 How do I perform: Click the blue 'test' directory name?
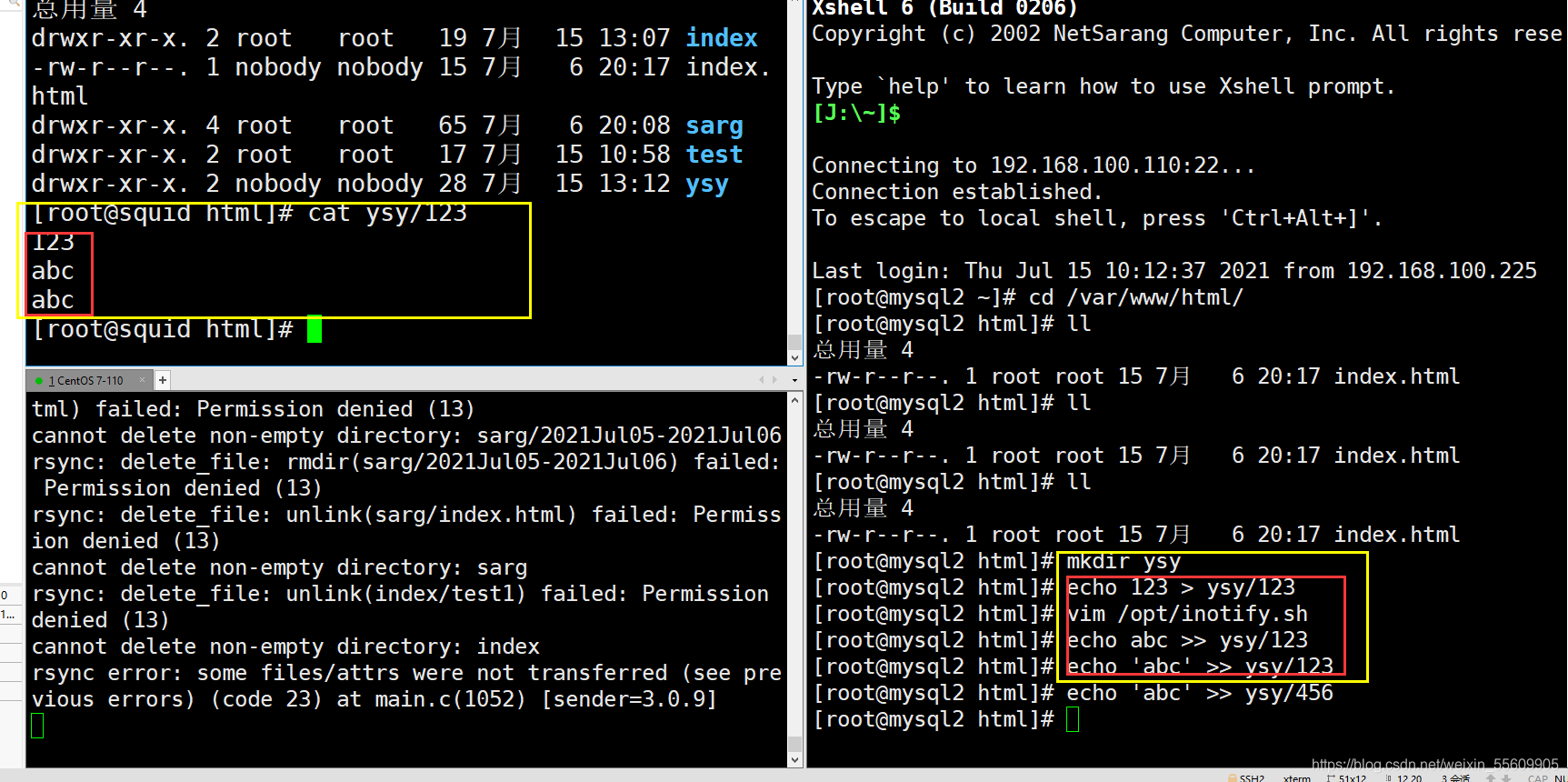pos(714,155)
